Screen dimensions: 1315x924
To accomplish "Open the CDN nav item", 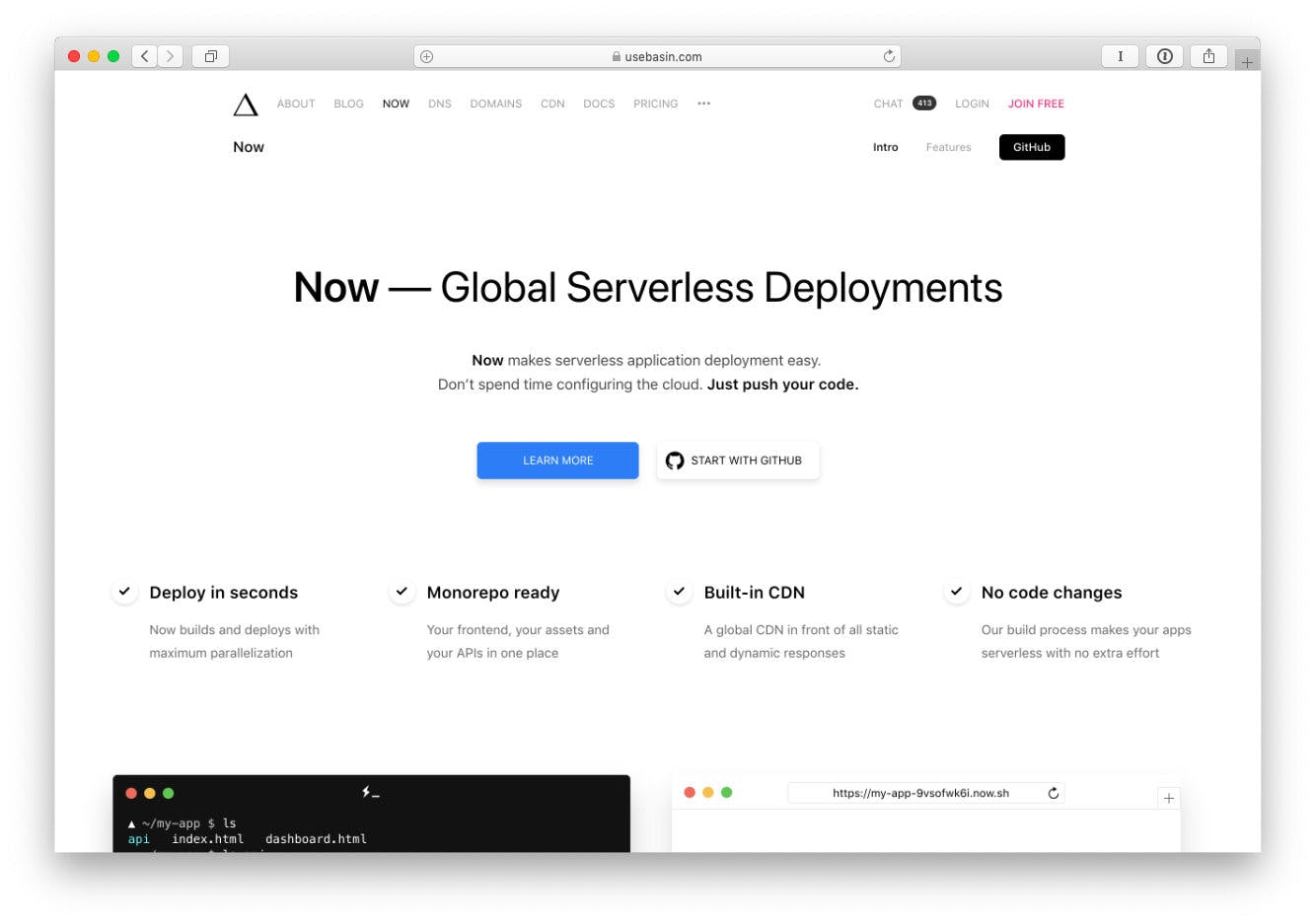I will click(552, 104).
